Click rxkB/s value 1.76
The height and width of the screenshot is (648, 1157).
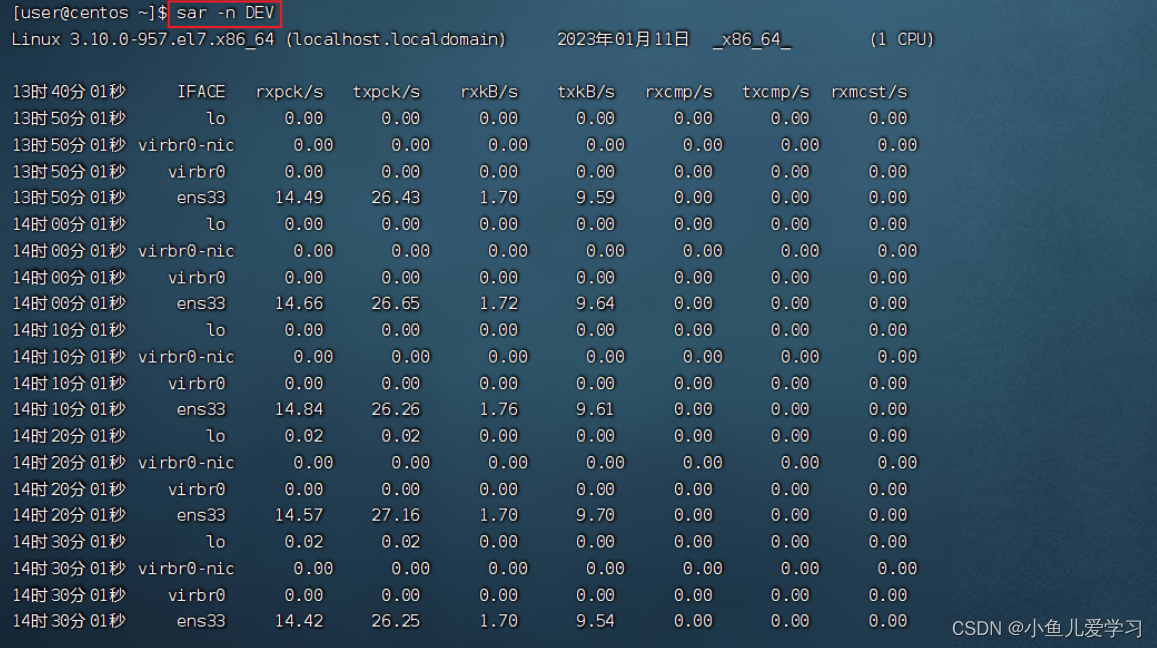pyautogui.click(x=499, y=410)
